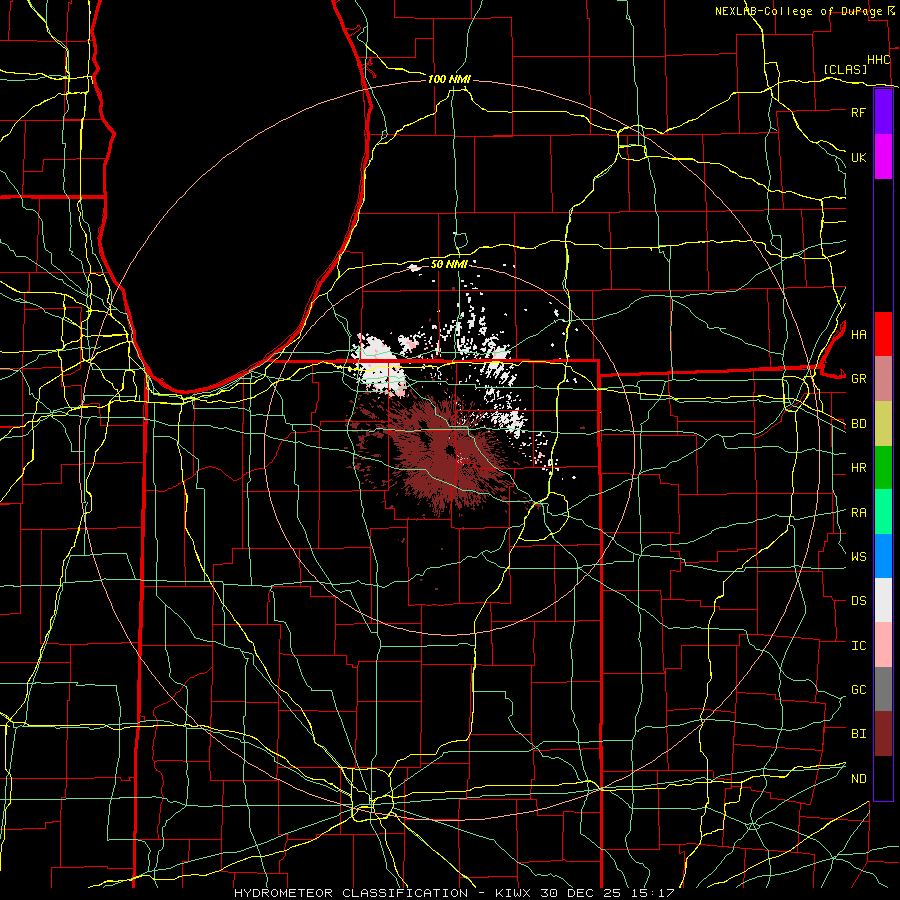This screenshot has width=900, height=900.
Task: Click the HA red legend swatch
Action: (883, 334)
